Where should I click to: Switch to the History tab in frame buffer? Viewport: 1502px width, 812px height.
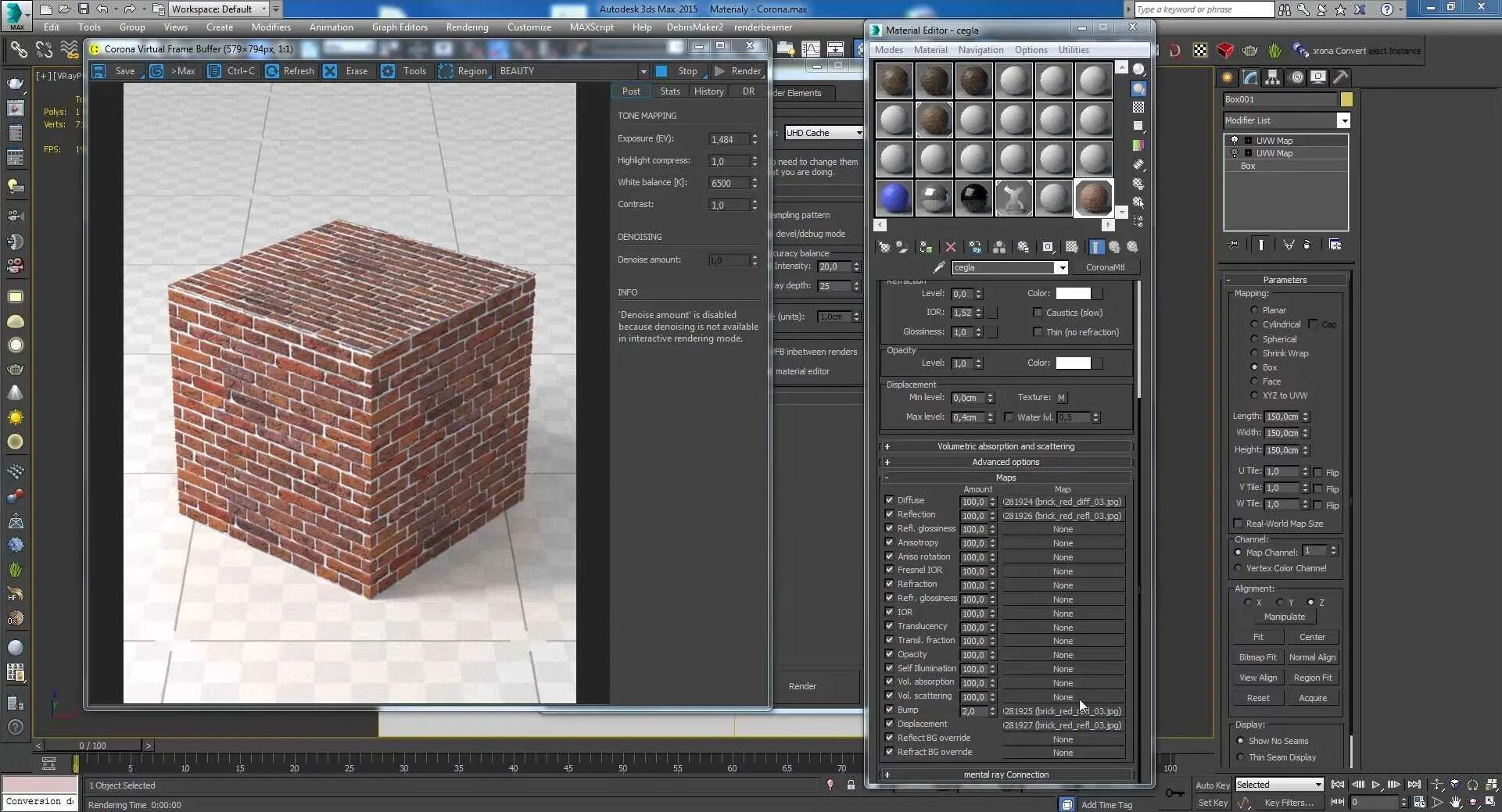click(708, 91)
